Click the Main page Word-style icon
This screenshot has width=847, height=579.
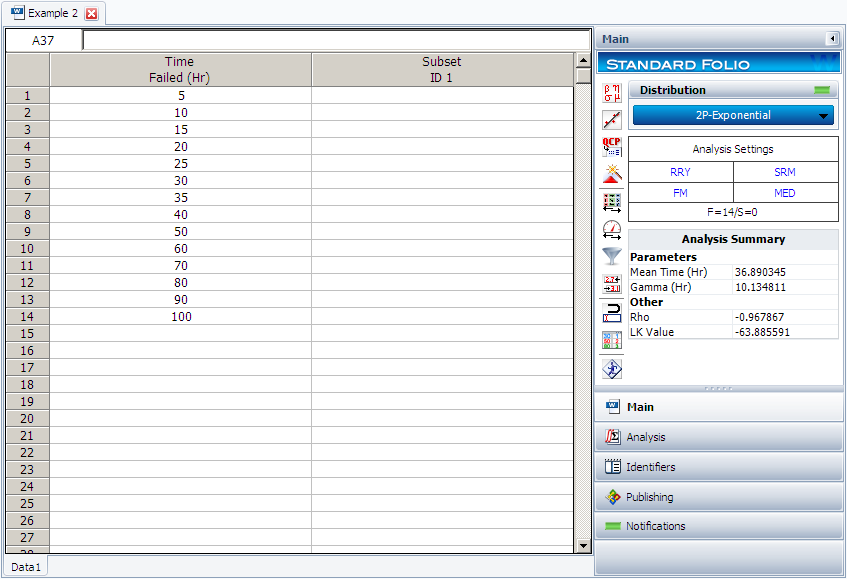(x=613, y=407)
